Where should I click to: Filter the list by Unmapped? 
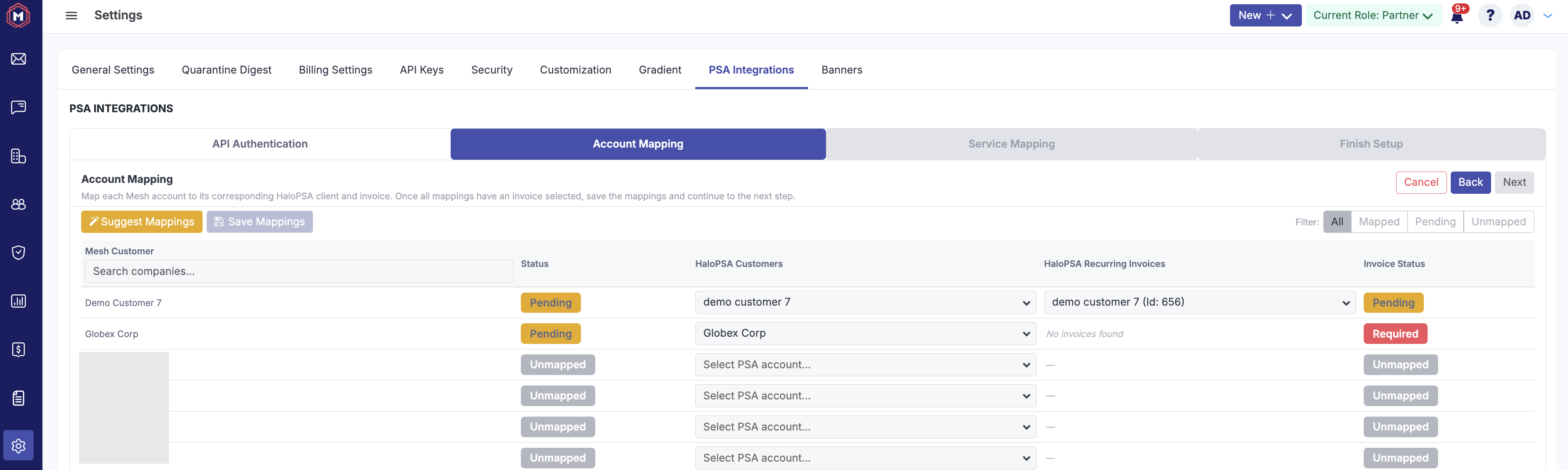point(1498,222)
